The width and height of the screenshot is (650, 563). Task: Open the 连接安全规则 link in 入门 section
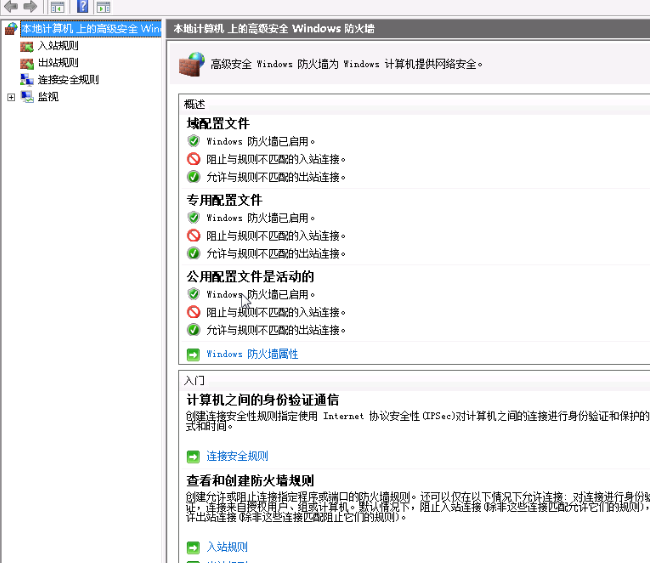pyautogui.click(x=237, y=456)
